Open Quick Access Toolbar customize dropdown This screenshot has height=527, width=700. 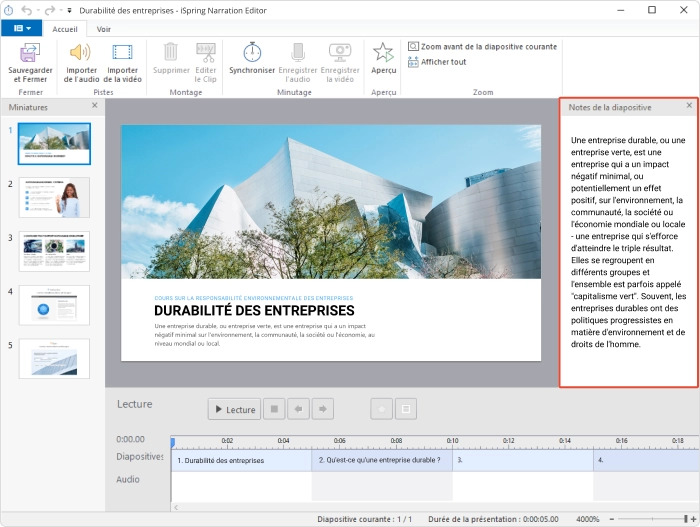[x=69, y=10]
